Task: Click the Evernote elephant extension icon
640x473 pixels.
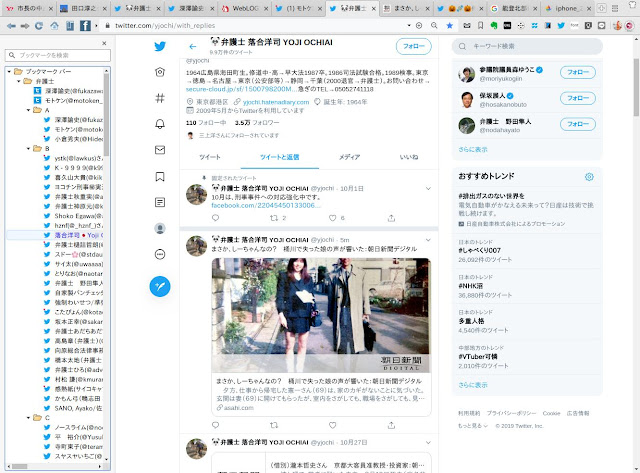Action: (x=494, y=25)
